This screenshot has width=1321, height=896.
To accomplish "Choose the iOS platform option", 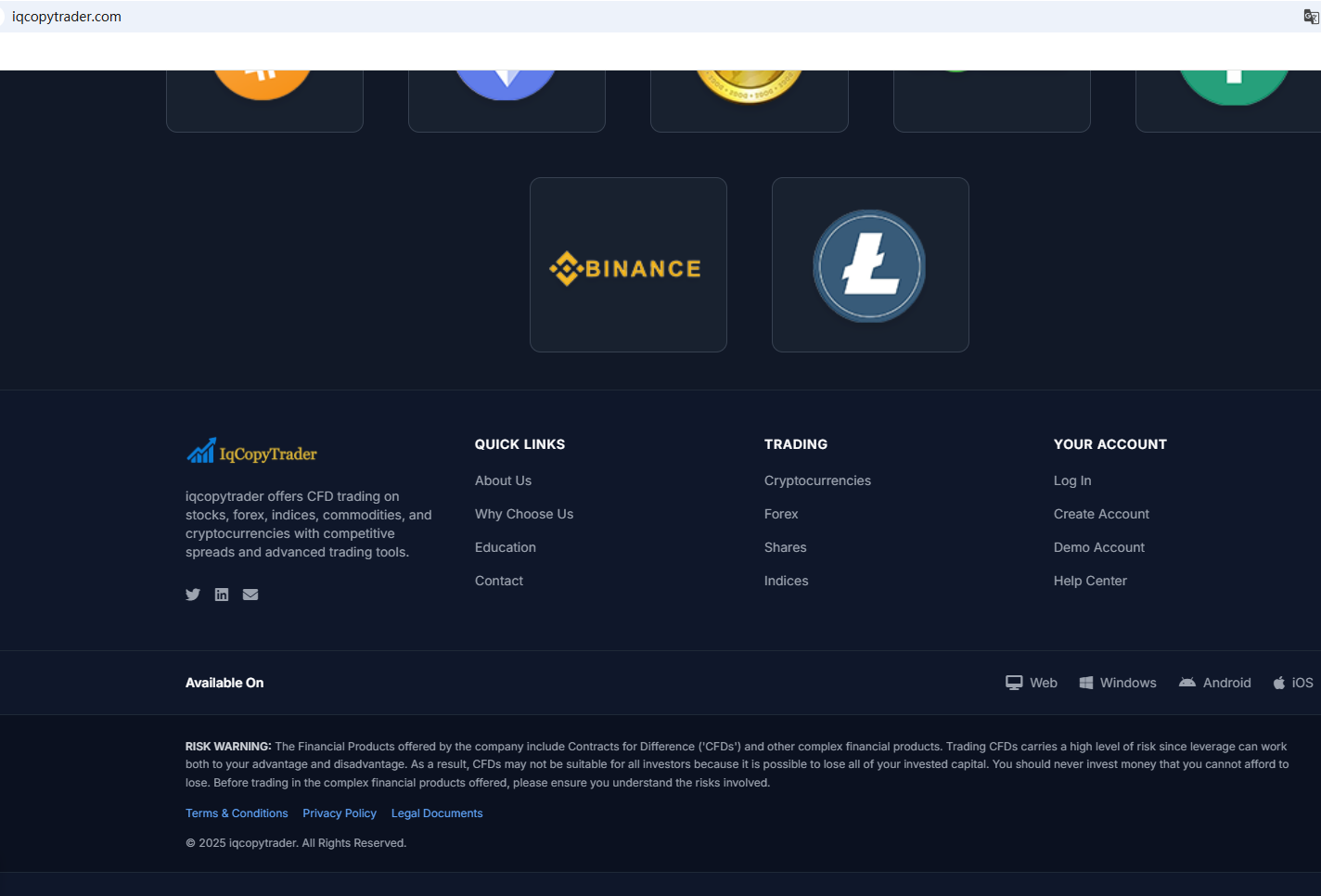I will pyautogui.click(x=1293, y=683).
